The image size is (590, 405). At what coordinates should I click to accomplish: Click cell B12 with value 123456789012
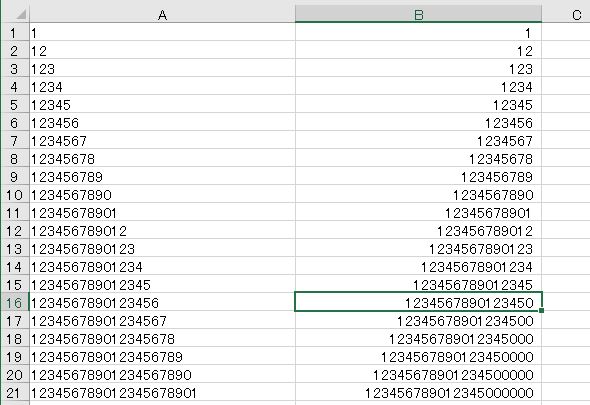point(418,231)
